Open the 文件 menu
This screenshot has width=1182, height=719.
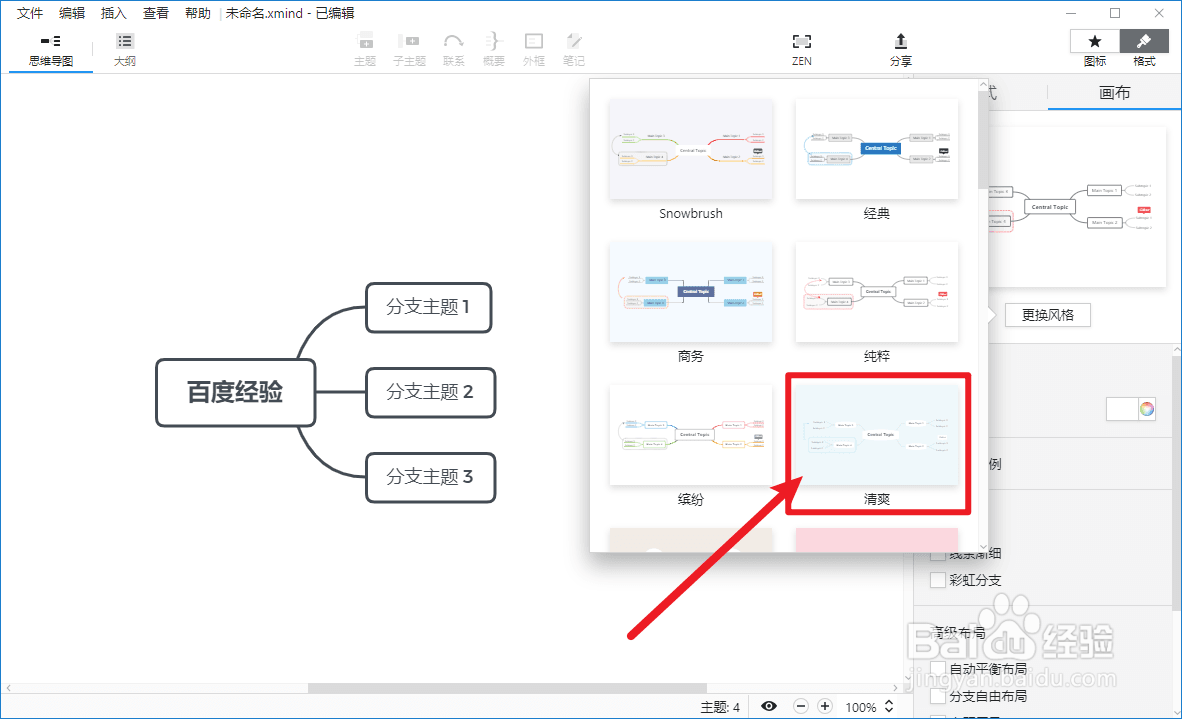point(30,13)
